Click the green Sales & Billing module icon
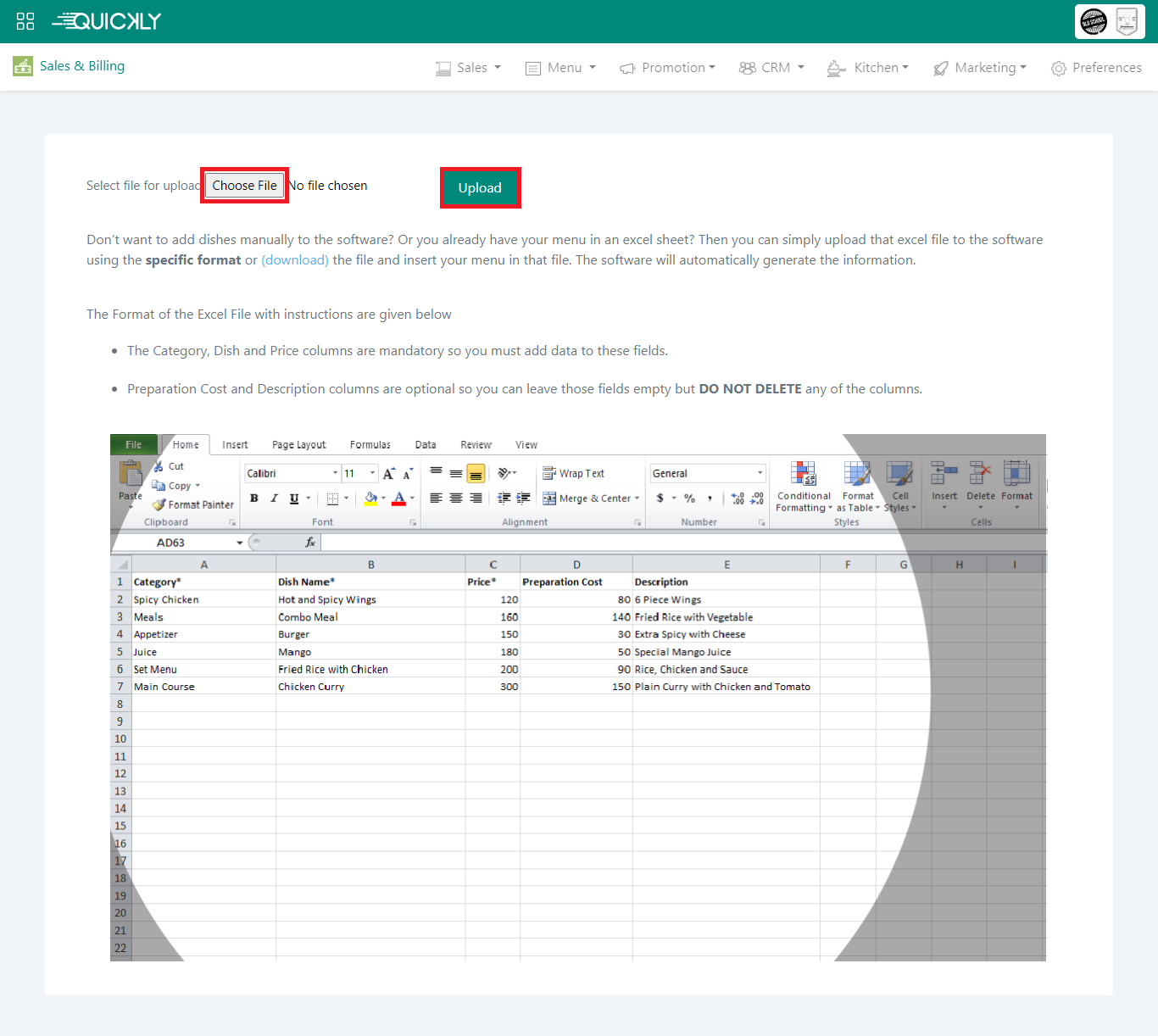The width and height of the screenshot is (1158, 1036). [23, 66]
